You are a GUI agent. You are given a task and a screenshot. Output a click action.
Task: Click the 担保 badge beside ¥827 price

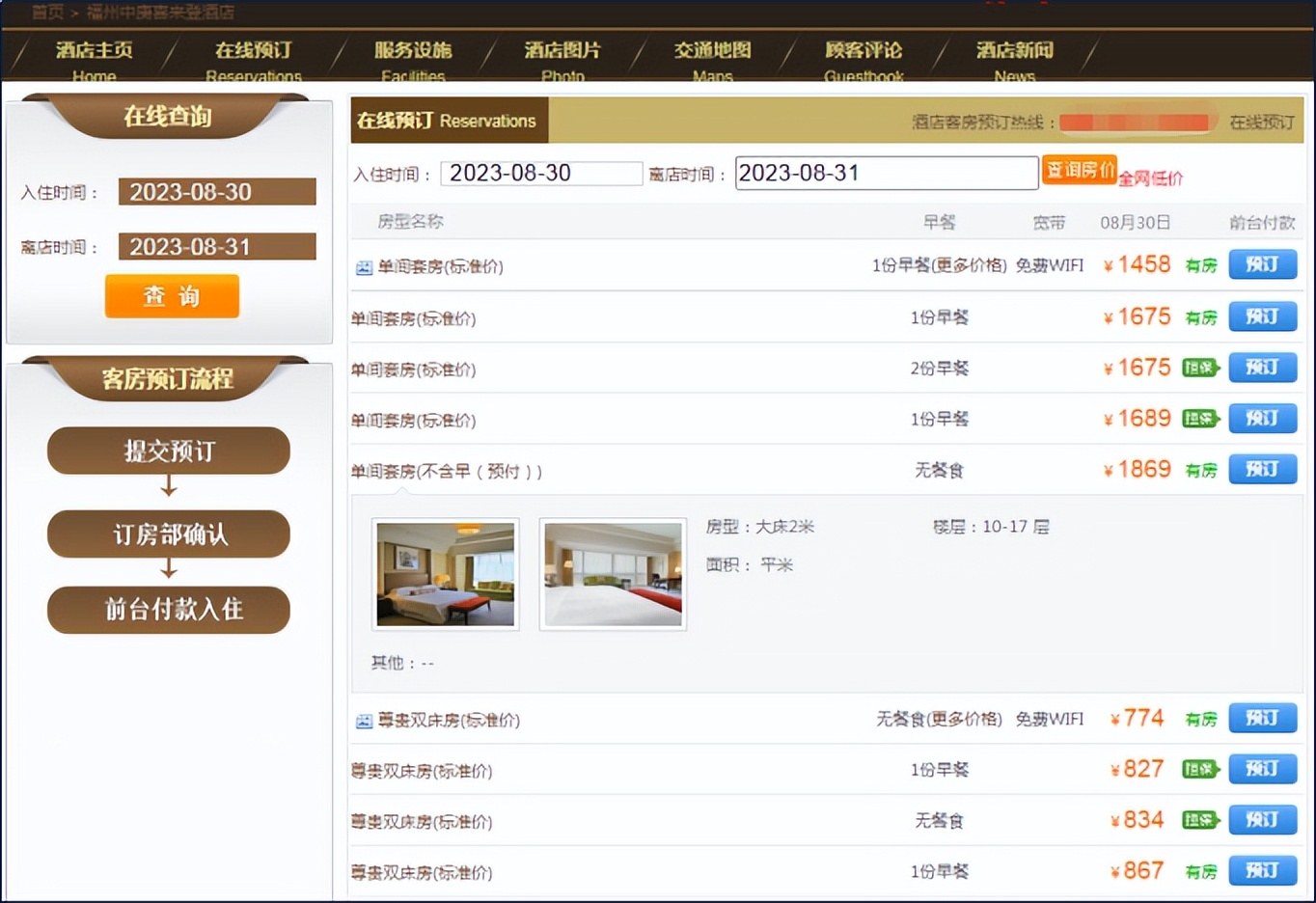tap(1200, 769)
